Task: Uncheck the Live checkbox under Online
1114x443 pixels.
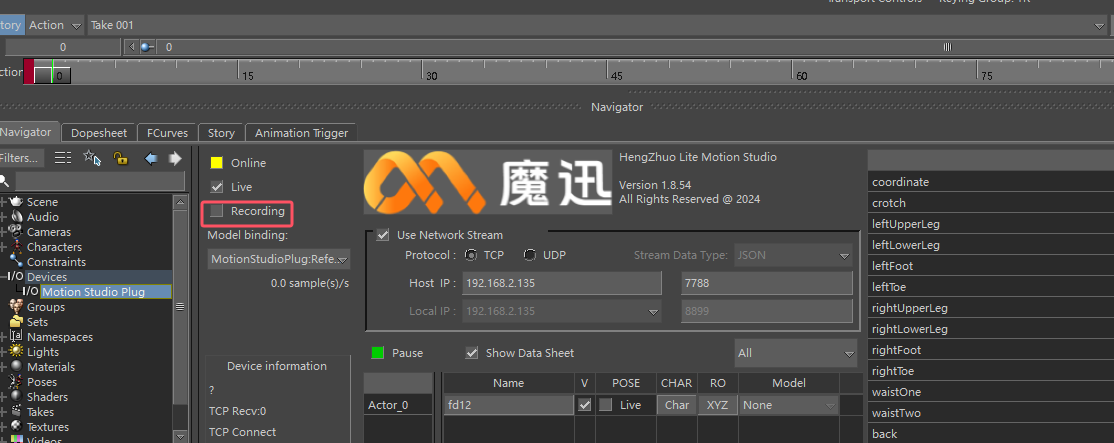Action: [x=217, y=187]
